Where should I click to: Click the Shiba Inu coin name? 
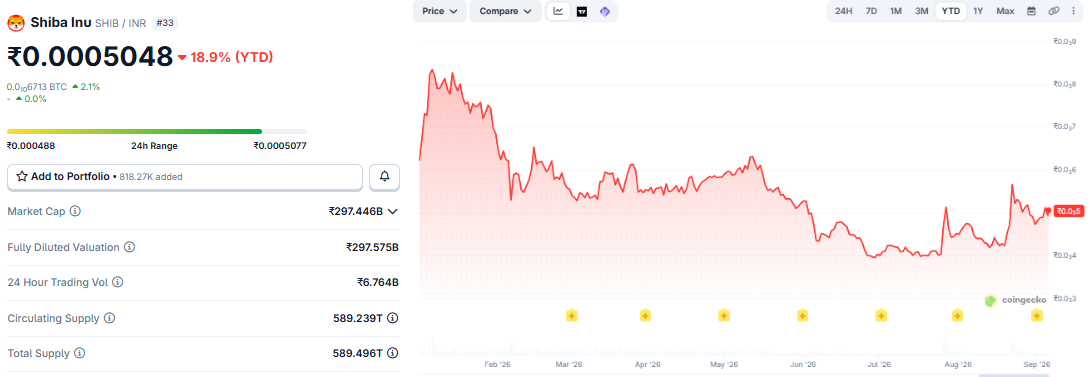[x=61, y=22]
